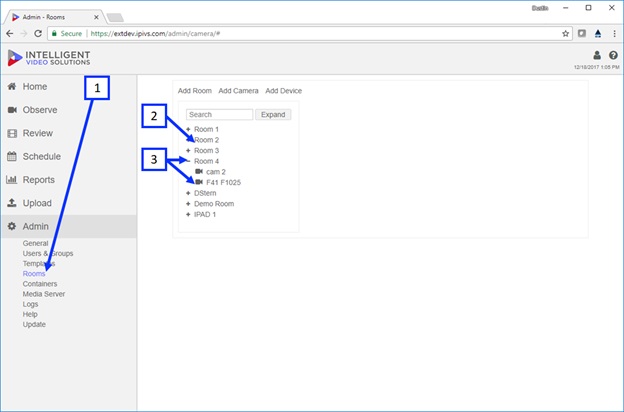Bookmark page with the star icon
Image resolution: width=624 pixels, height=412 pixels.
566,34
